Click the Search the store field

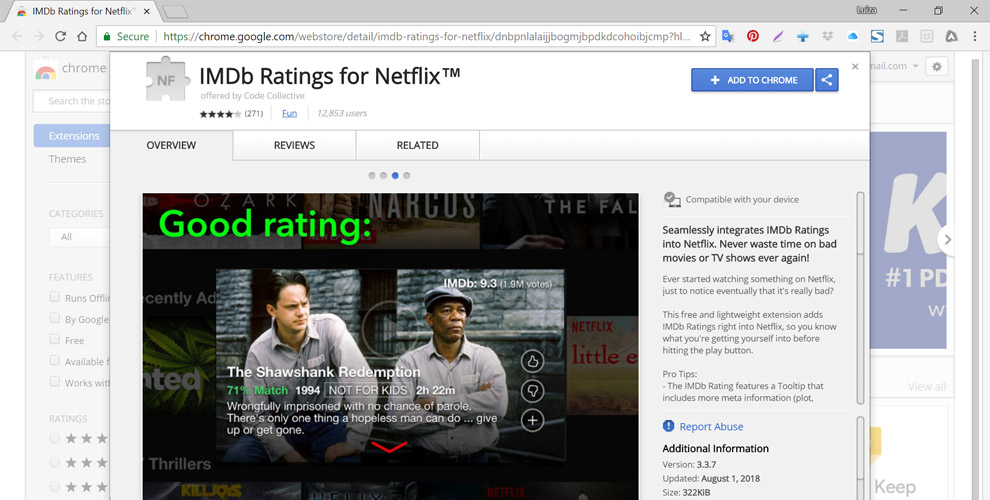(x=72, y=101)
